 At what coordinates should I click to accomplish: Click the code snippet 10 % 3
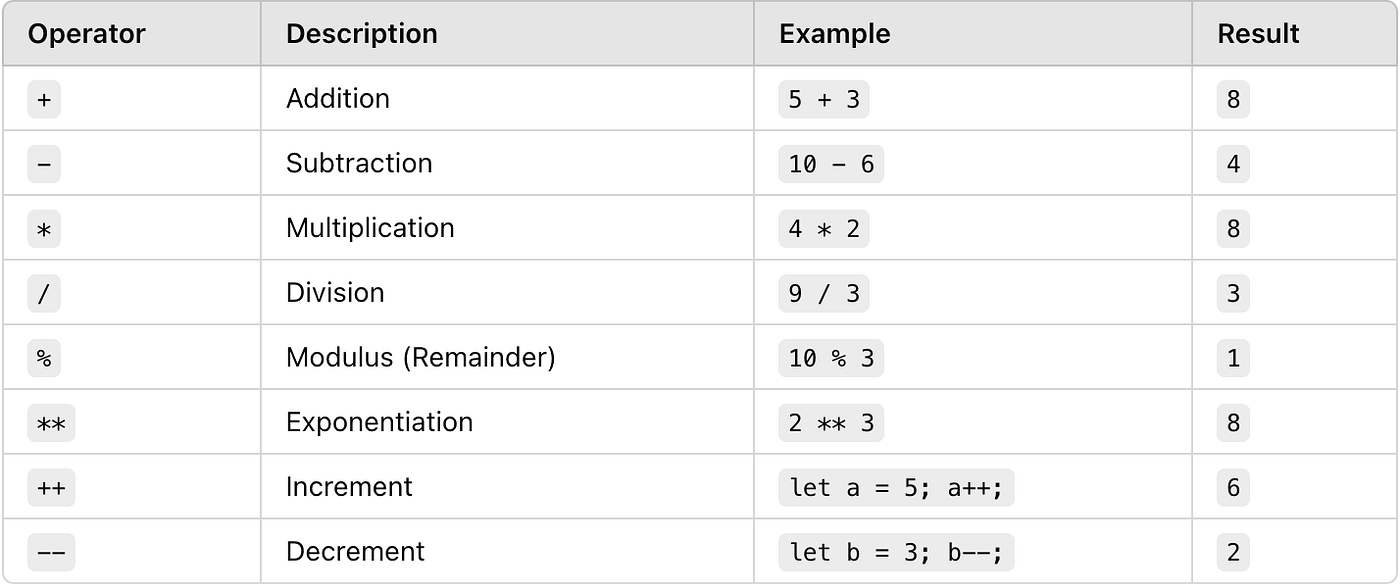(x=831, y=358)
